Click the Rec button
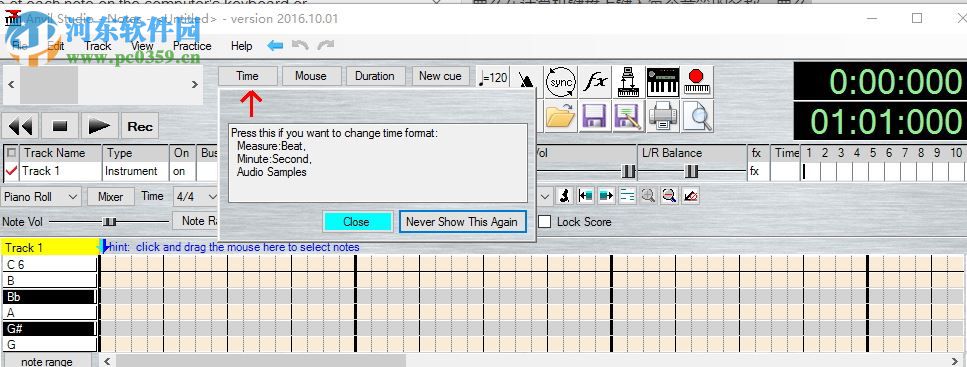Viewport: 967px width, 367px height. 140,126
